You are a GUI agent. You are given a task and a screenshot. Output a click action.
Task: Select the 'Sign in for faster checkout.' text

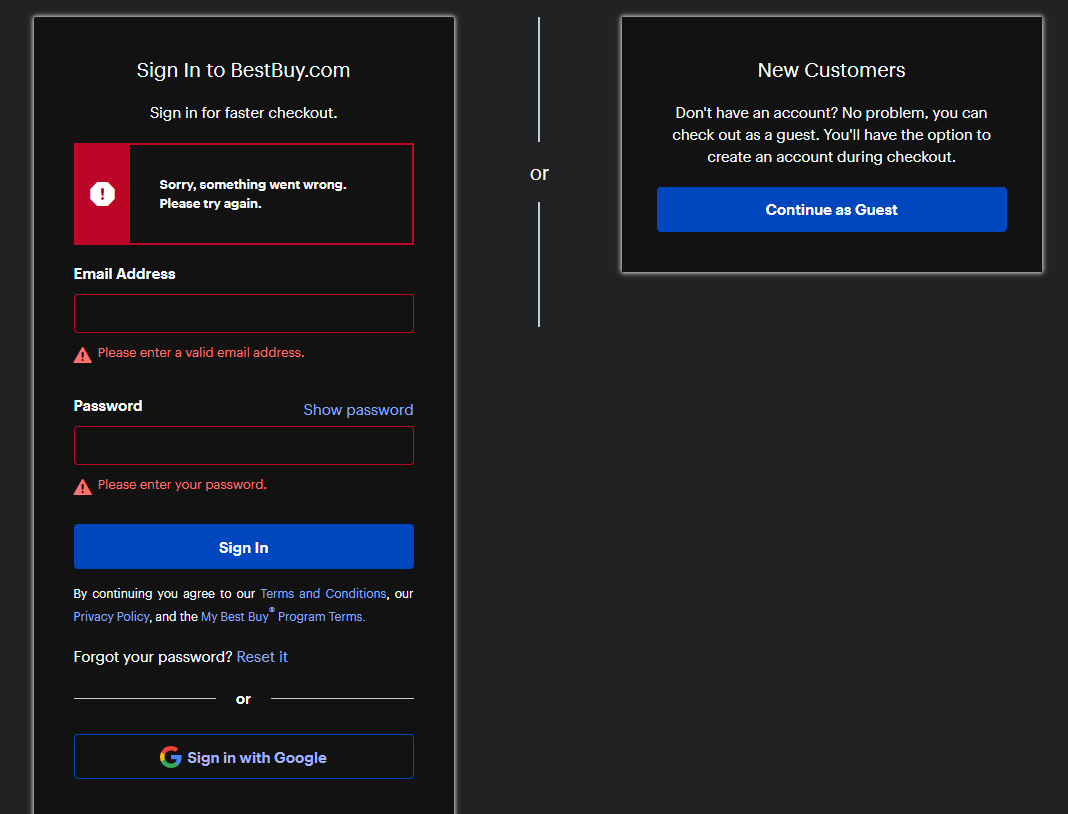(244, 112)
